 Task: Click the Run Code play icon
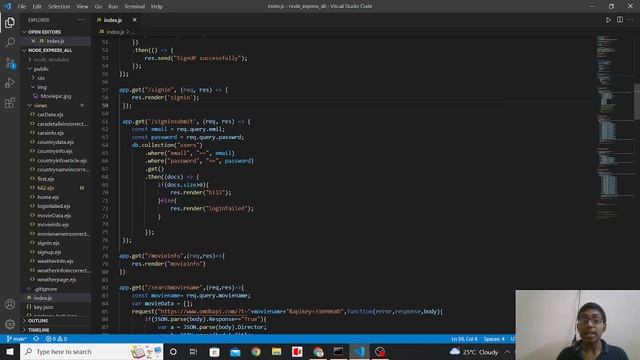tap(608, 20)
